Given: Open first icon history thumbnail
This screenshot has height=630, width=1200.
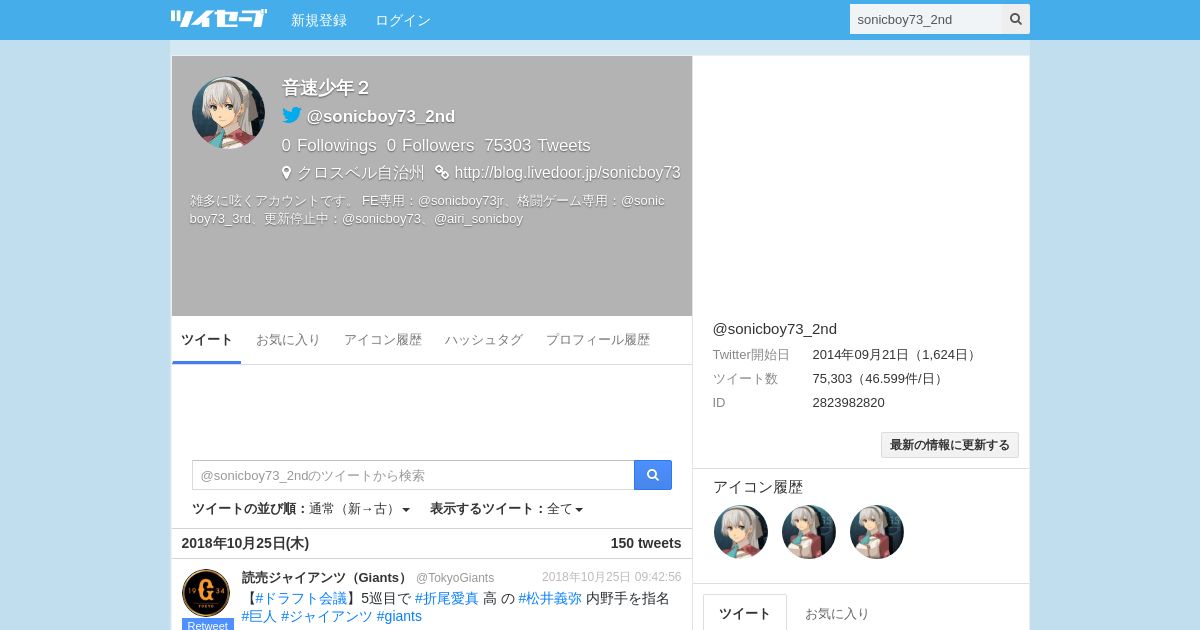Looking at the screenshot, I should (x=741, y=532).
